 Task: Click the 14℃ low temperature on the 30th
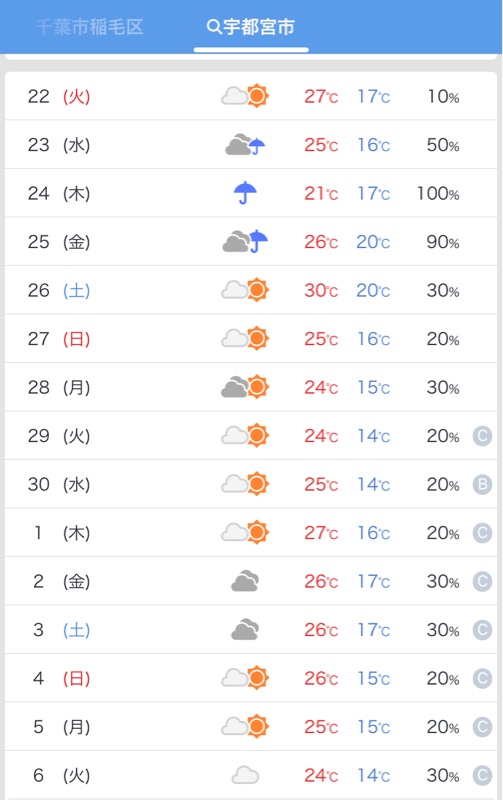coord(373,484)
